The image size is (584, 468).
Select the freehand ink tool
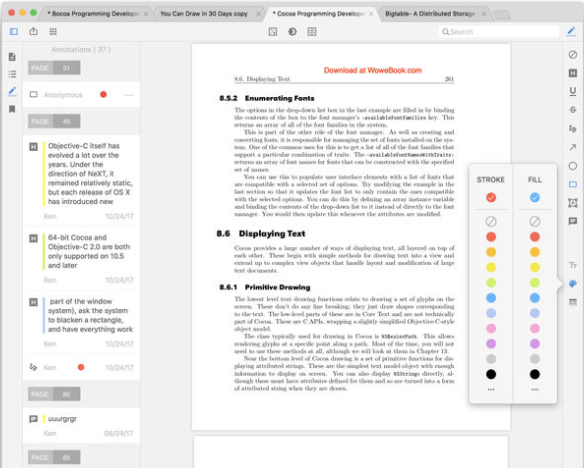pyautogui.click(x=573, y=128)
